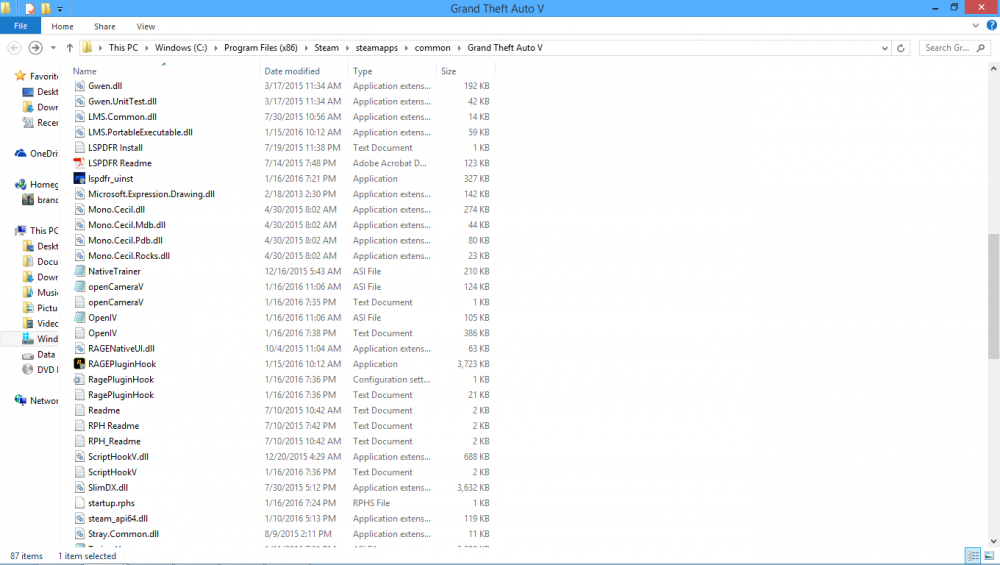Select openCameraV ASI file icon

(79, 286)
